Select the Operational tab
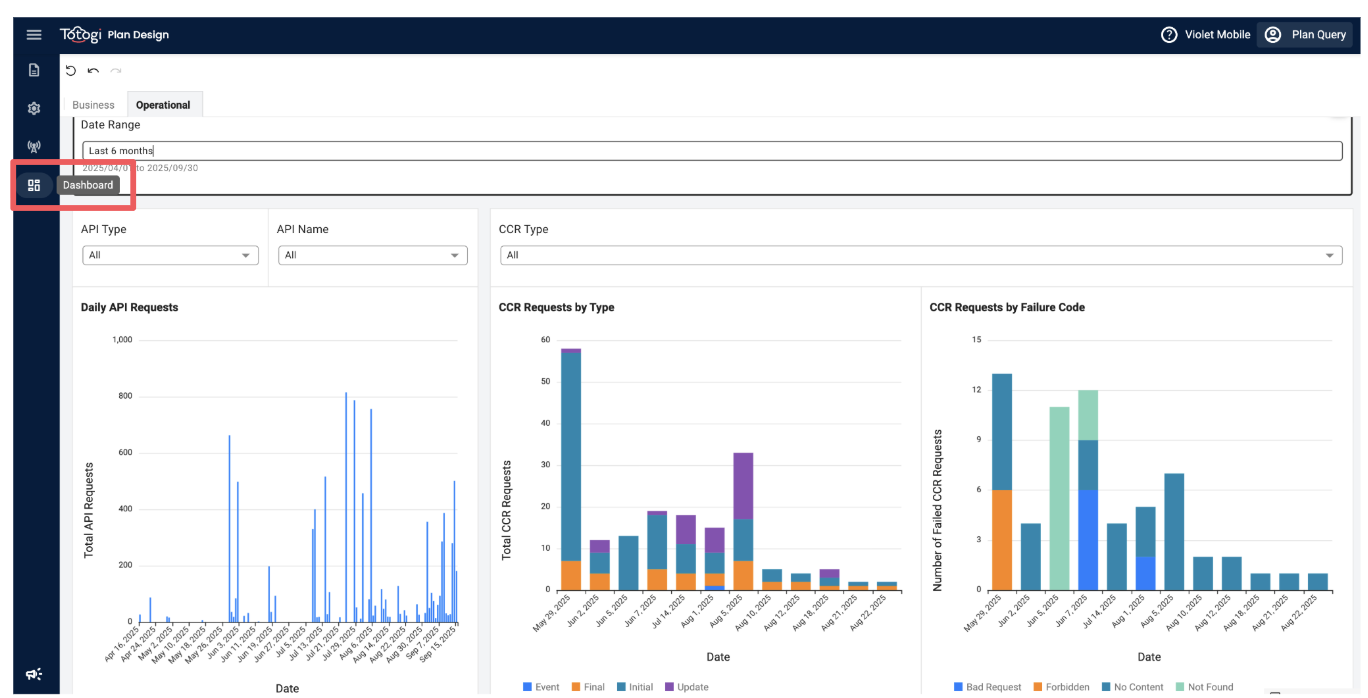The image size is (1368, 698). pyautogui.click(x=163, y=105)
